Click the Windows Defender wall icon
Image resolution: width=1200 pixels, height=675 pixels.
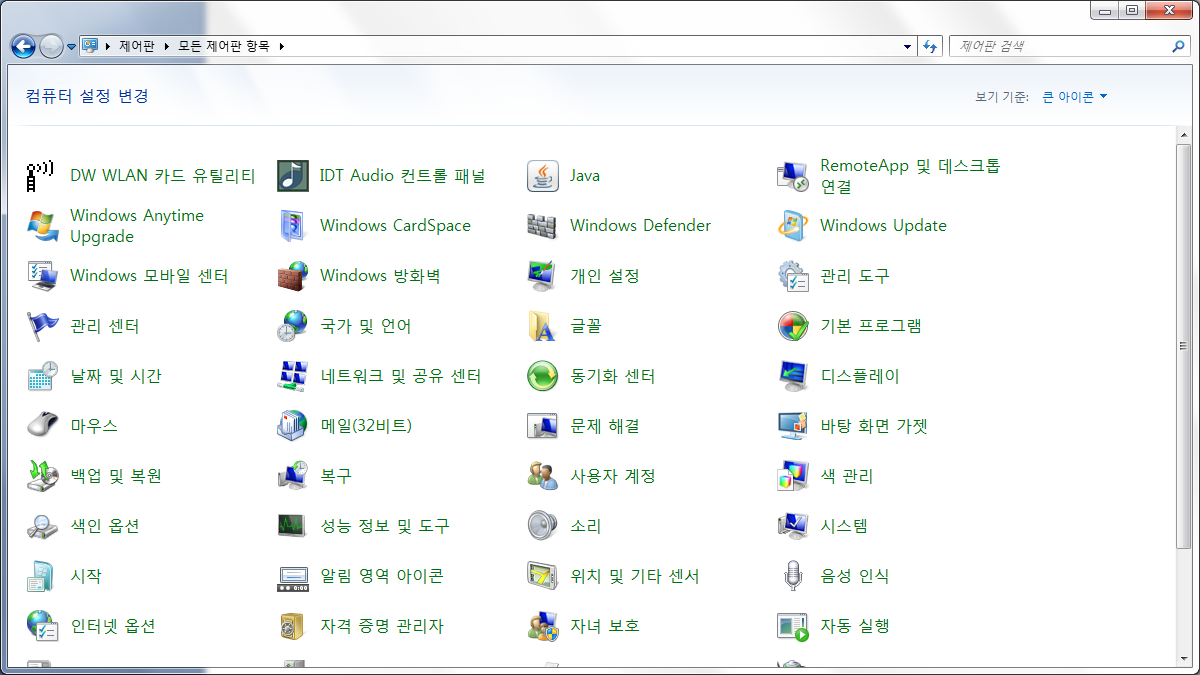[x=543, y=226]
